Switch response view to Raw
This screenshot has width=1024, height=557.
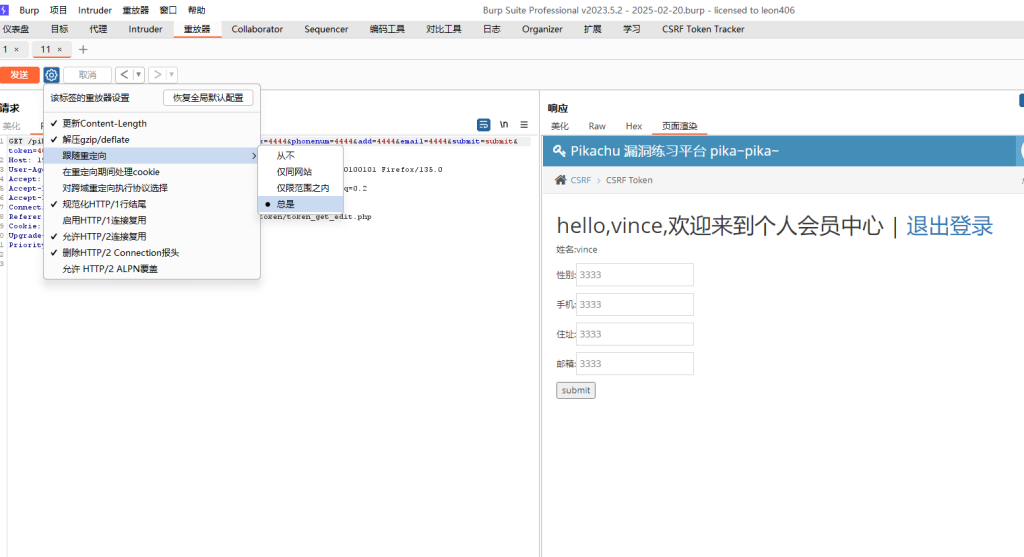coord(597,126)
